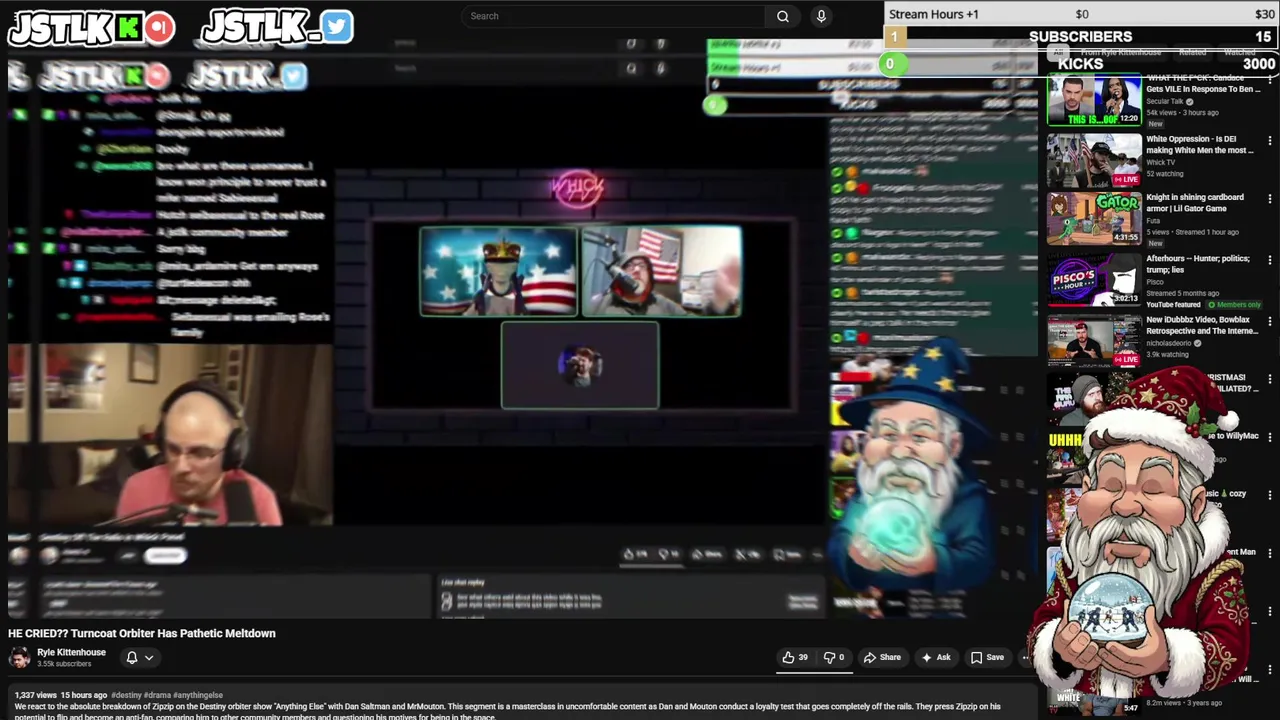This screenshot has width=1280, height=720.
Task: Save the video to a playlist
Action: pyautogui.click(x=987, y=657)
